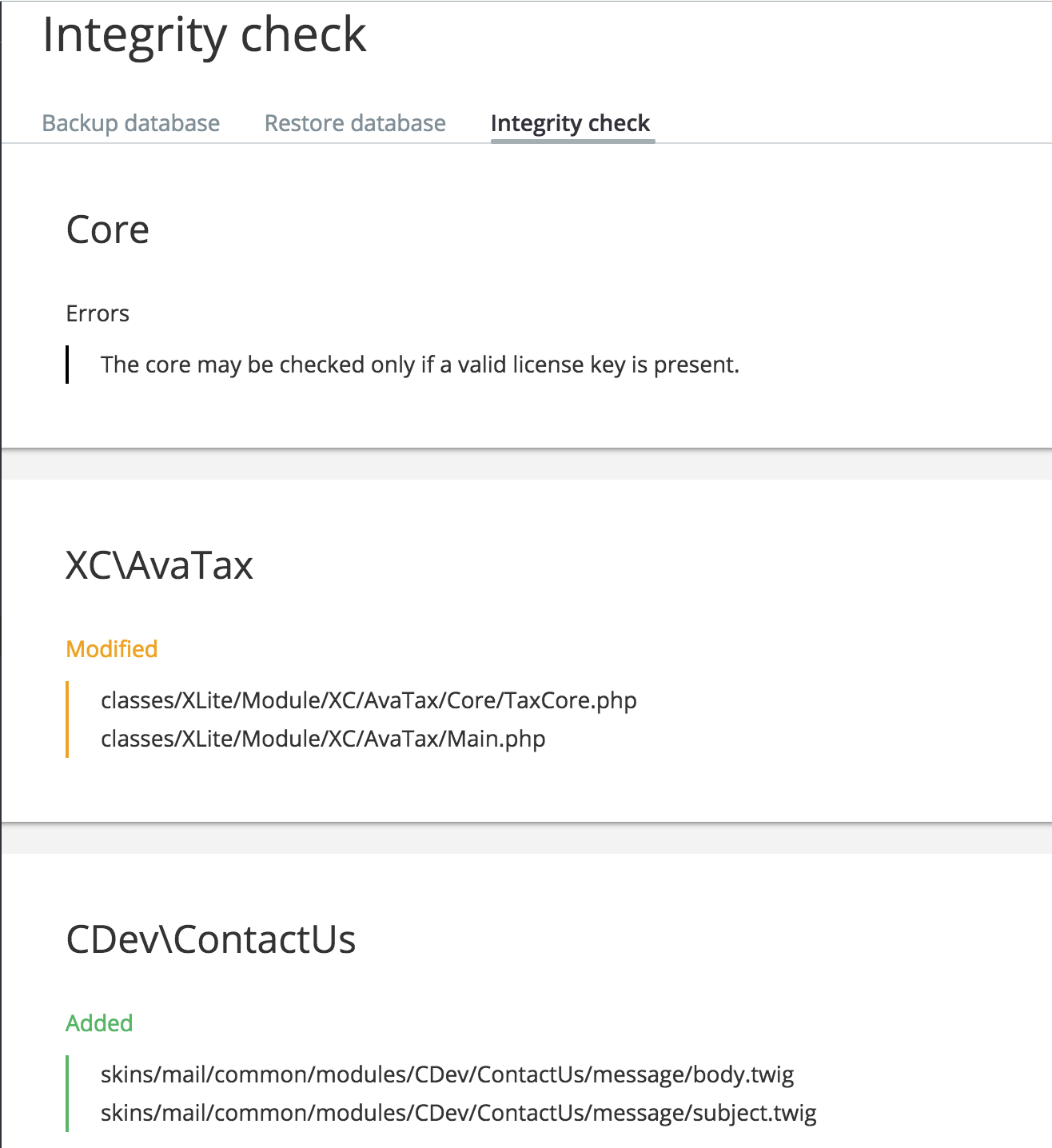
Task: Click the orange bar beside modified files
Action: pos(67,719)
